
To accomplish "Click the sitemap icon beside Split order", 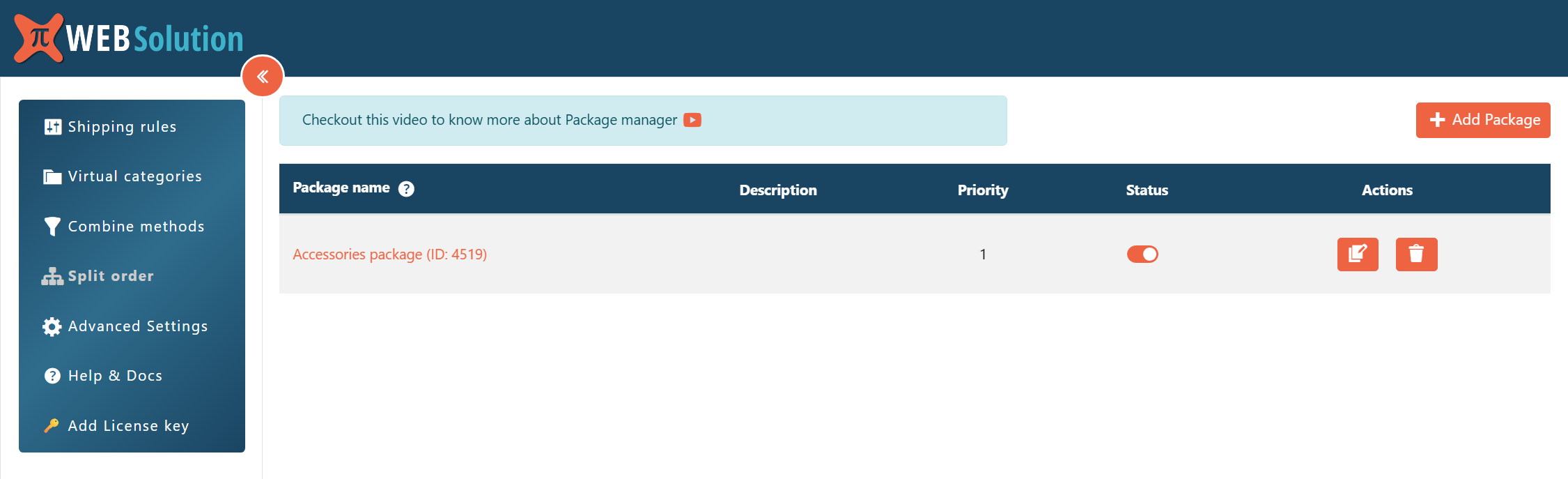I will (x=52, y=277).
